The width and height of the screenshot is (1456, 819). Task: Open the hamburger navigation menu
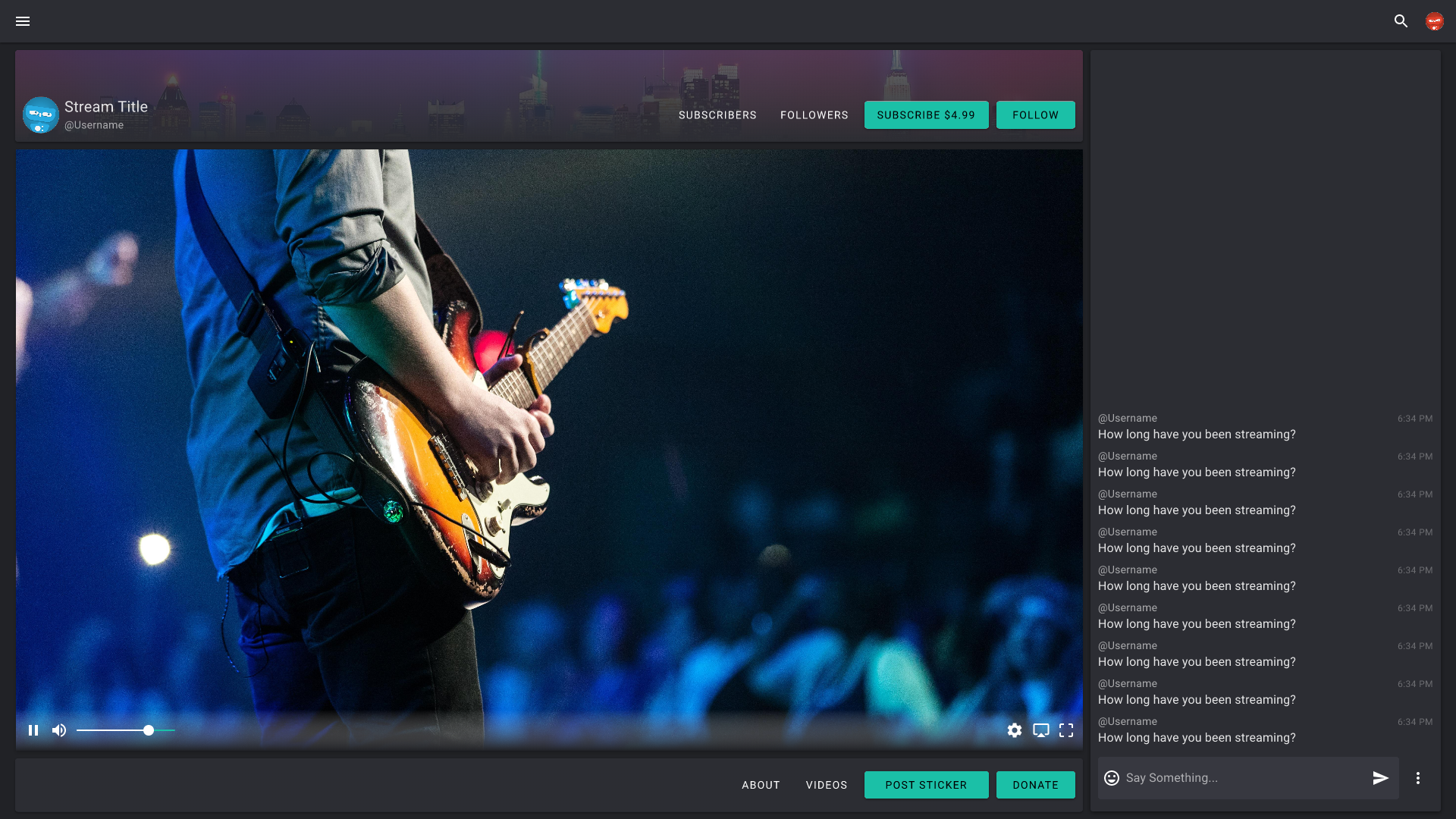tap(23, 21)
